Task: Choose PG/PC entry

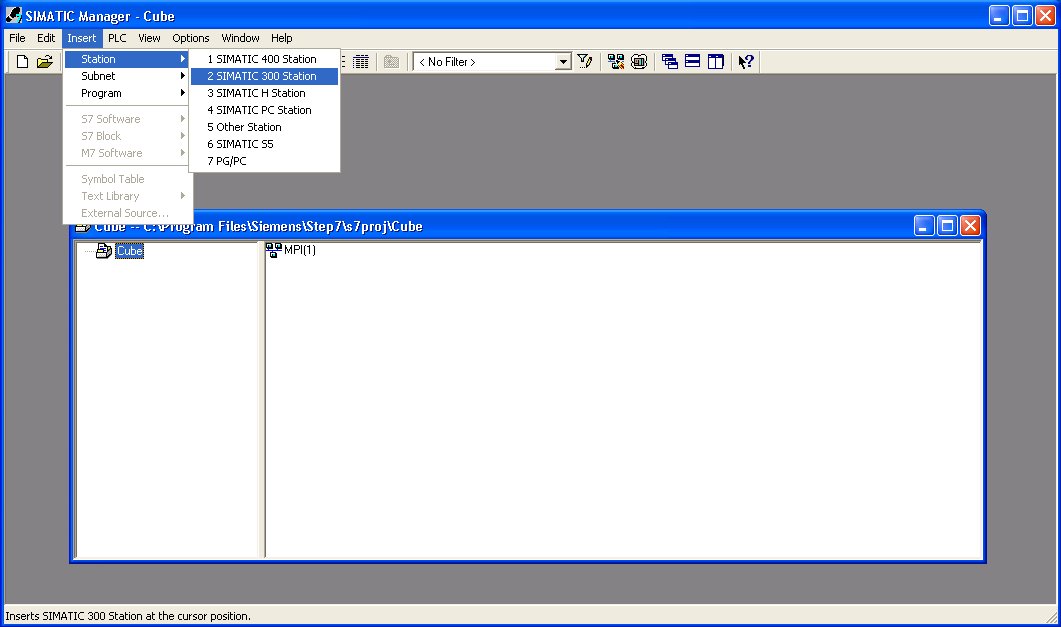Action: (x=264, y=161)
